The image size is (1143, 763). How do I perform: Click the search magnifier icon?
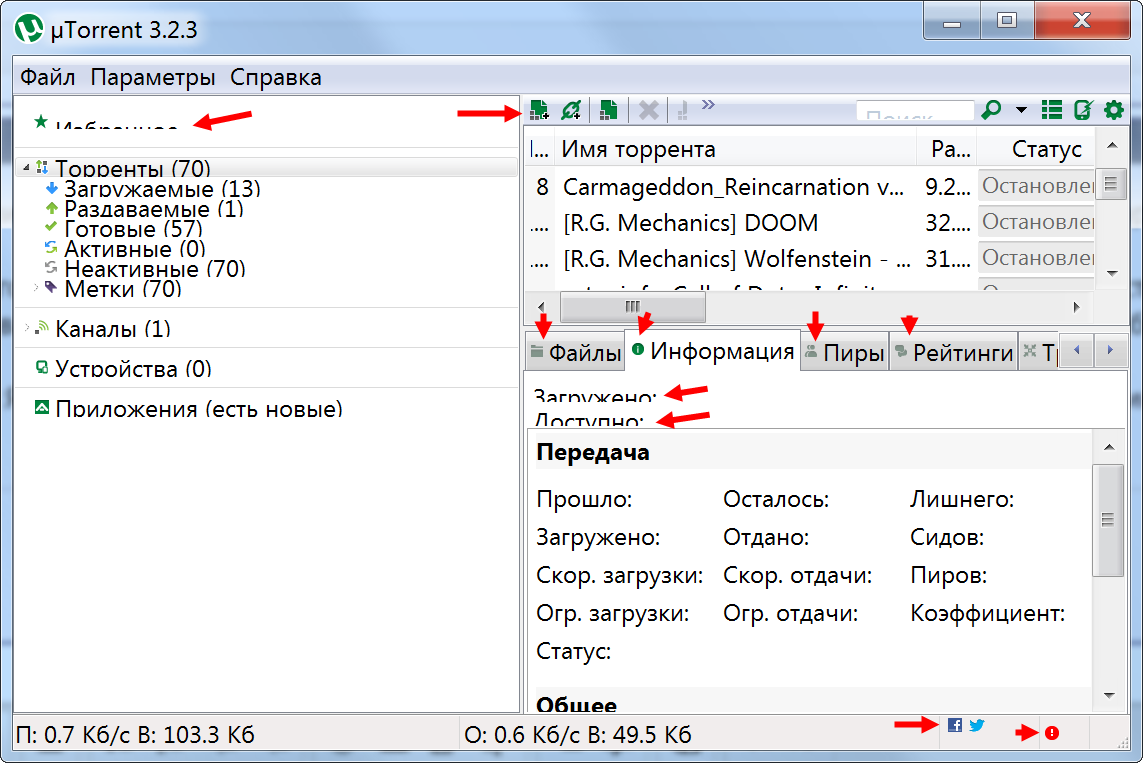click(x=990, y=110)
